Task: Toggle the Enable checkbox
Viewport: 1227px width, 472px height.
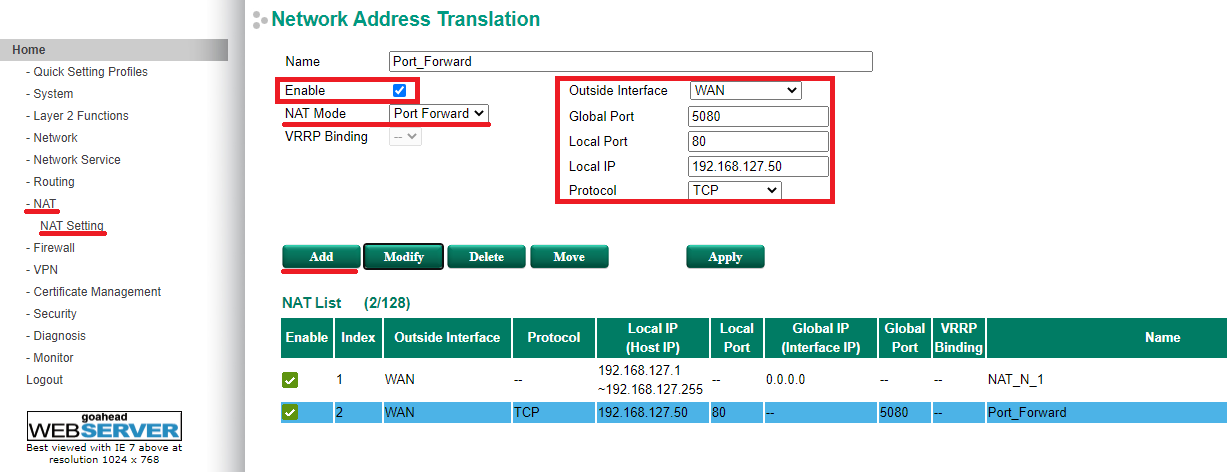Action: tap(399, 91)
